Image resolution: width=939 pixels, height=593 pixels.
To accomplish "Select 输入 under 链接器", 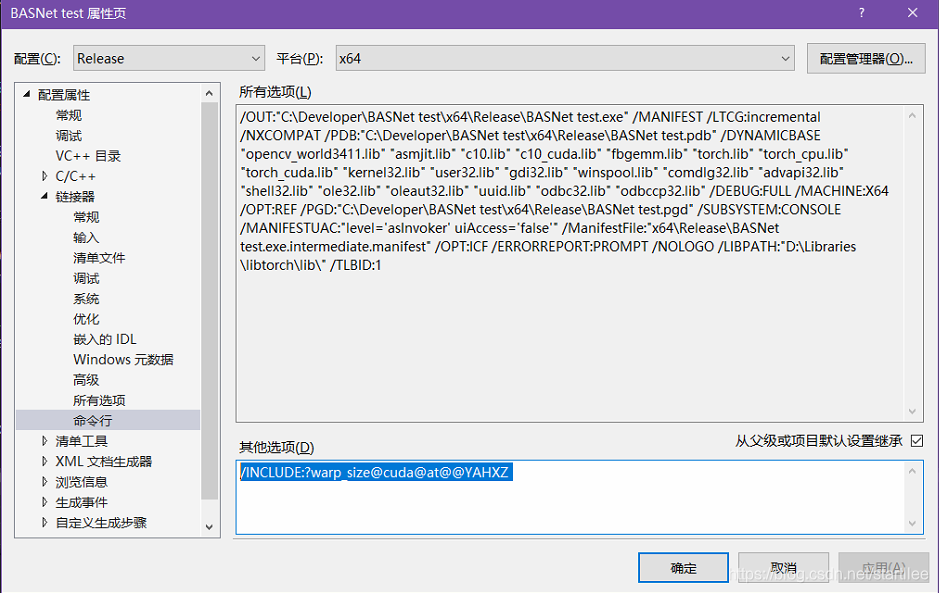I will [x=86, y=237].
